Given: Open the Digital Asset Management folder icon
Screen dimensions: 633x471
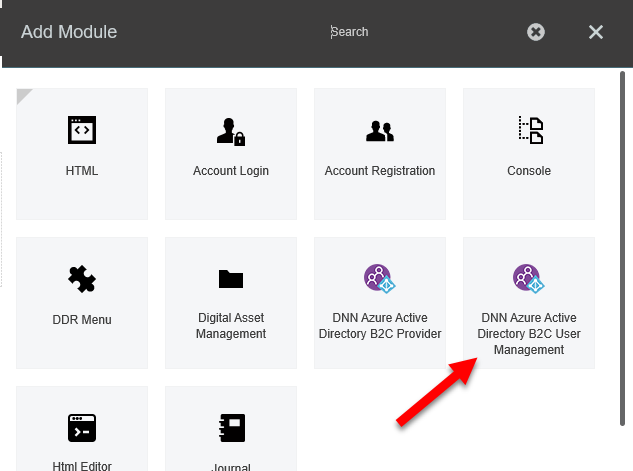Looking at the screenshot, I should pyautogui.click(x=231, y=279).
